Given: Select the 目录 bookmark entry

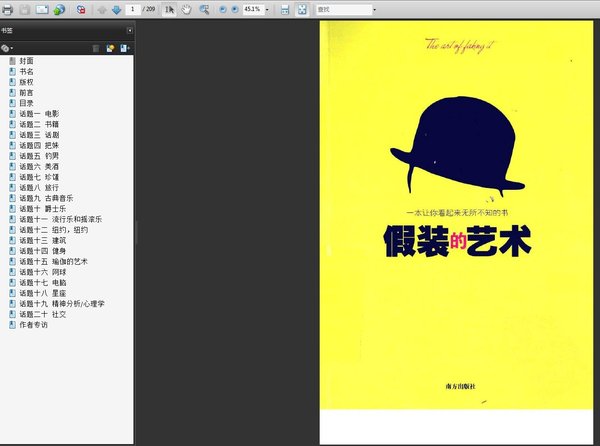Looking at the screenshot, I should pyautogui.click(x=26, y=103).
